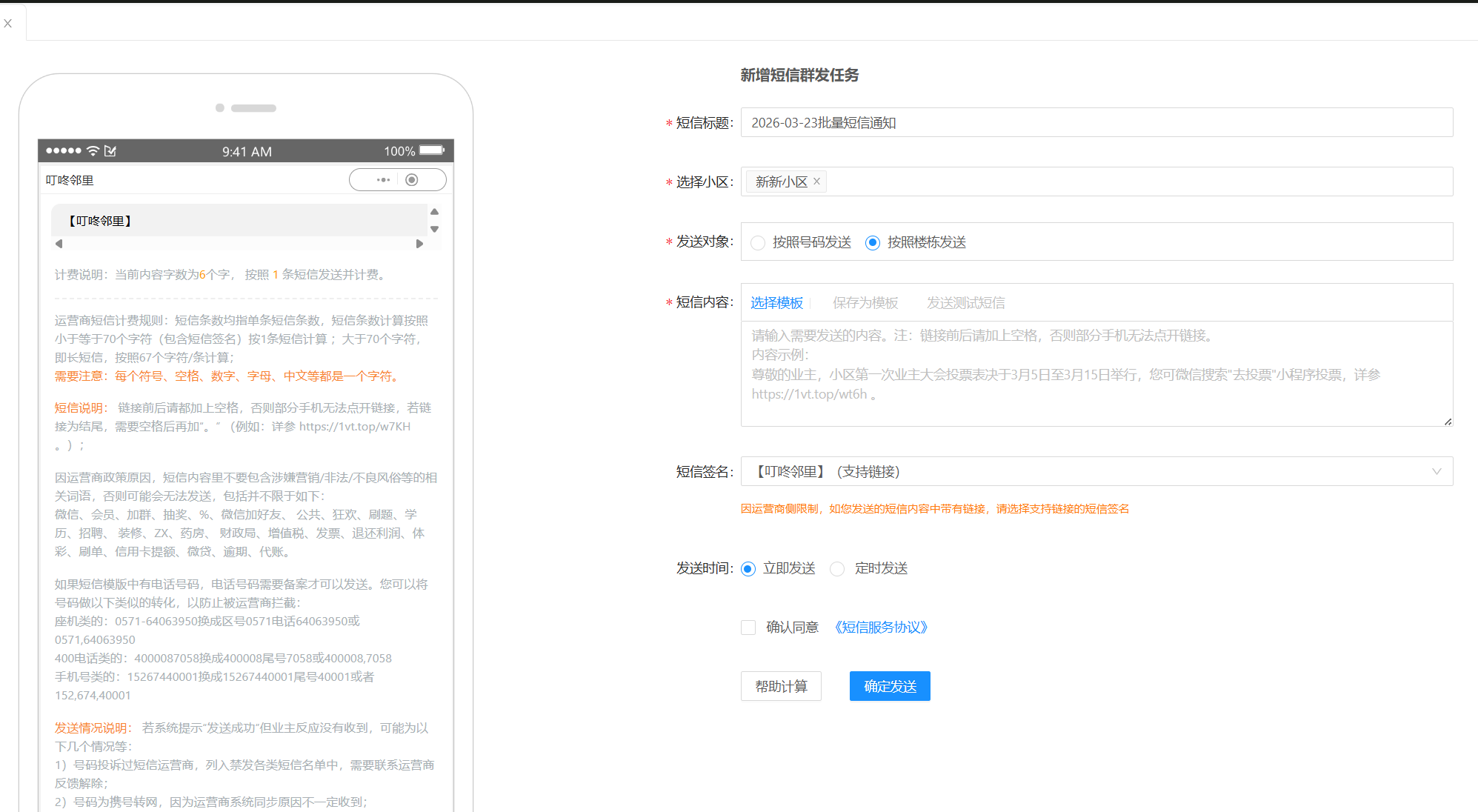Expand the 短信签名 dropdown arrow
This screenshot has height=812, width=1478.
pyautogui.click(x=1436, y=472)
